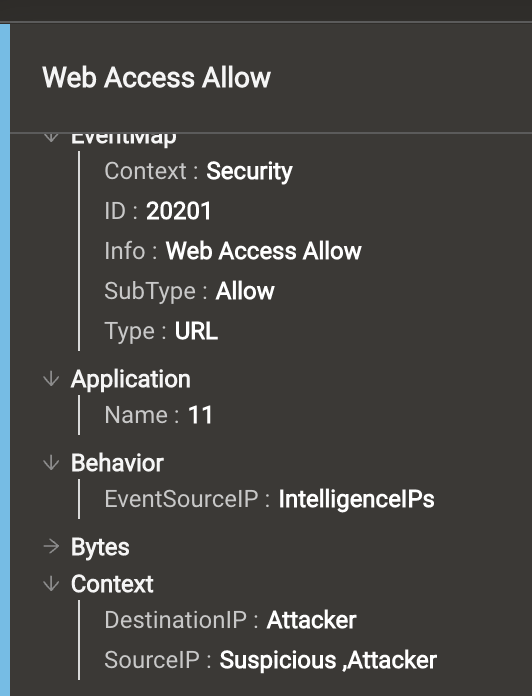This screenshot has height=696, width=532.
Task: Select the Bytes tree heading
Action: [x=100, y=547]
